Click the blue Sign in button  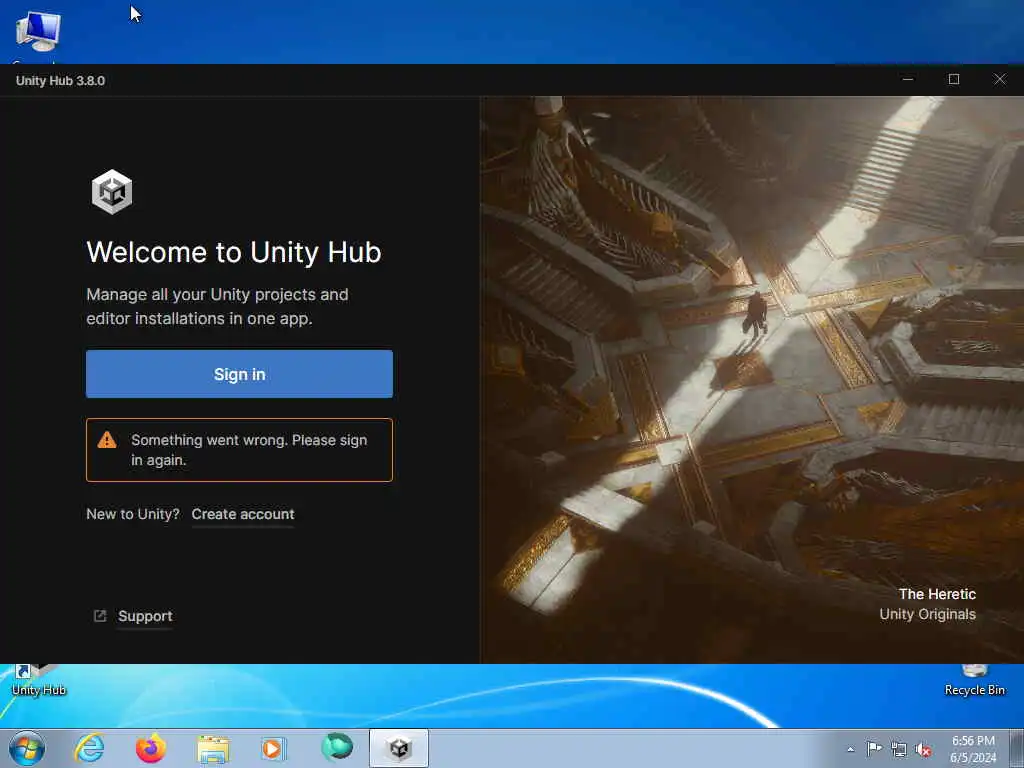point(239,374)
